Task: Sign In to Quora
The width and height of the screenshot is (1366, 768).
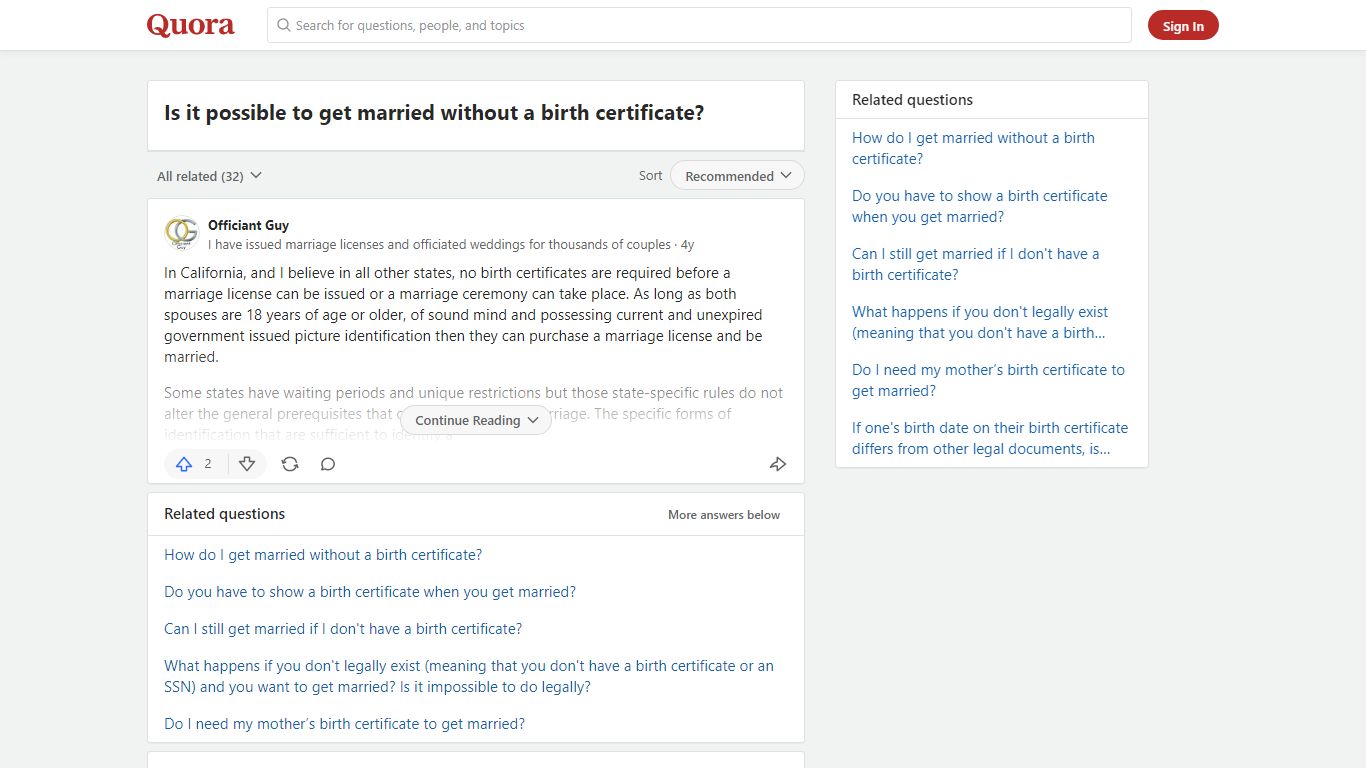Action: click(1183, 26)
